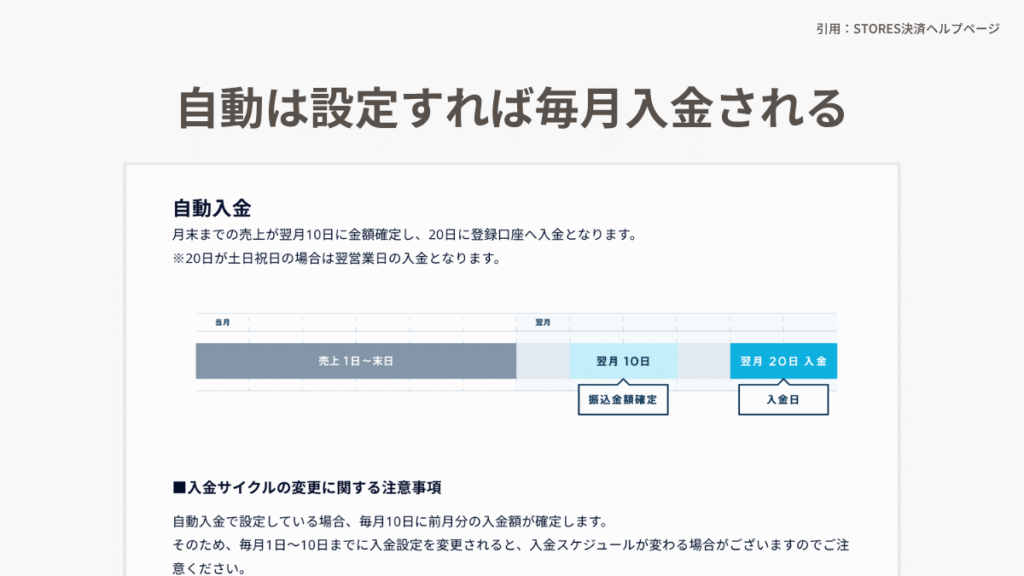This screenshot has width=1024, height=576.
Task: Click the sentence starting 月末までの売上が翌月10日
Action: pyautogui.click(x=404, y=235)
